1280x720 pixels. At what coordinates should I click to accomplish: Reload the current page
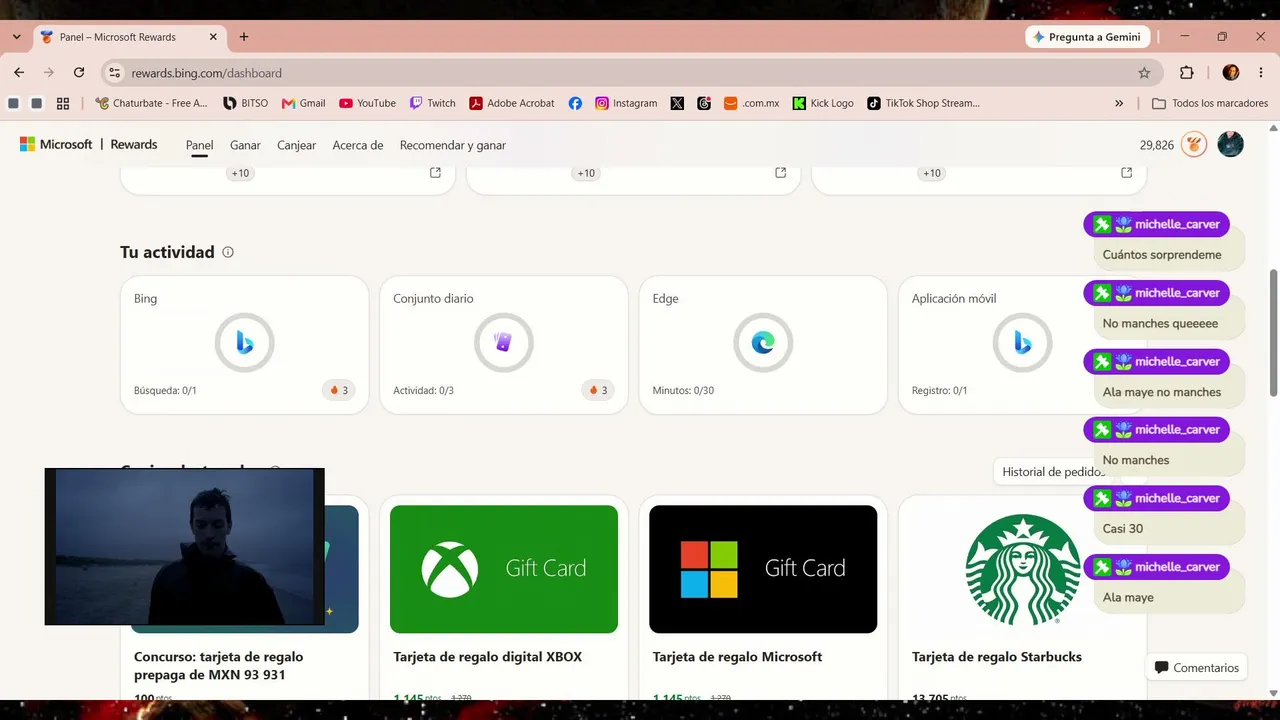tap(79, 73)
